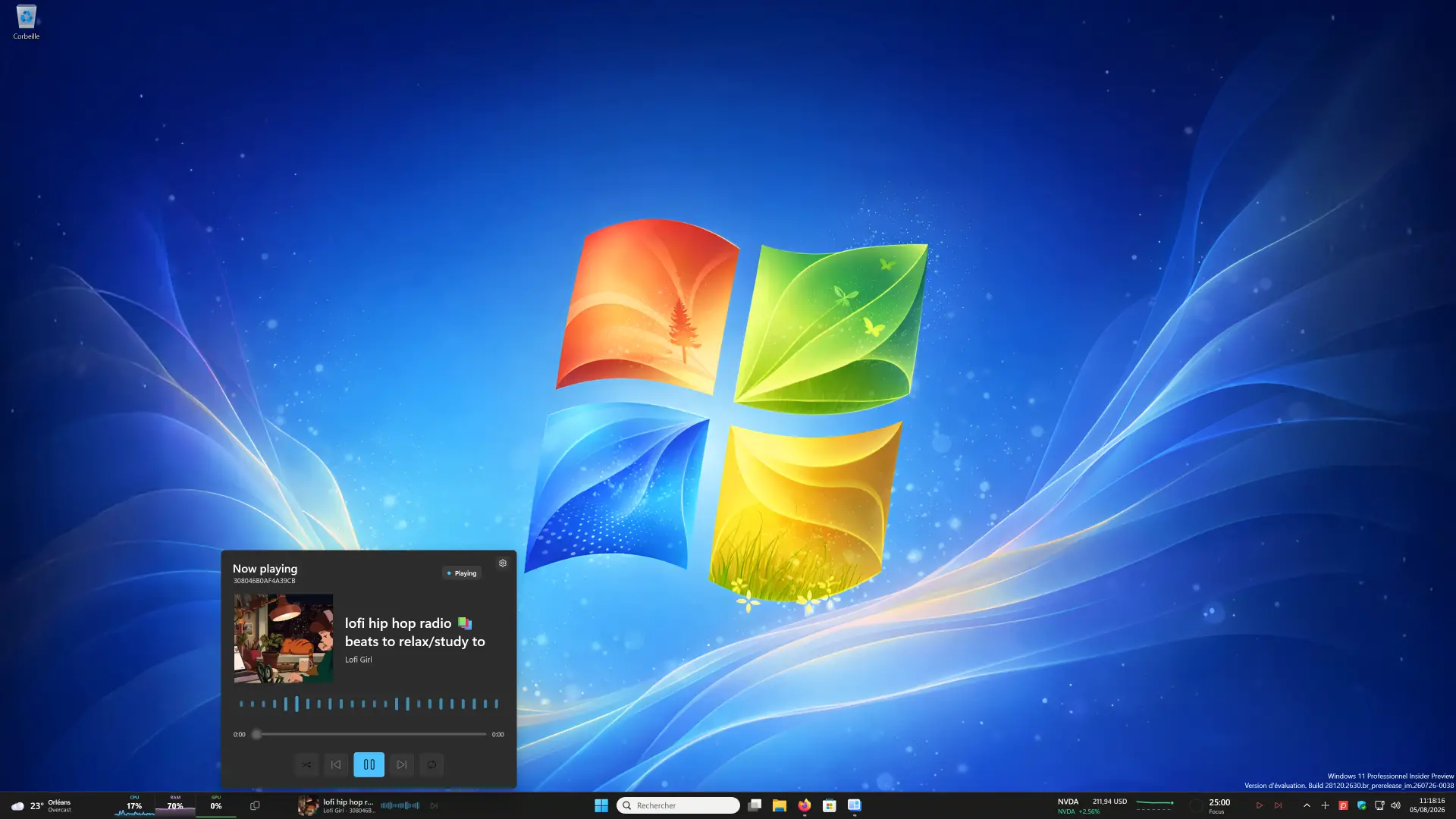Expand hidden system tray icons chevron
This screenshot has width=1456, height=819.
tap(1307, 805)
